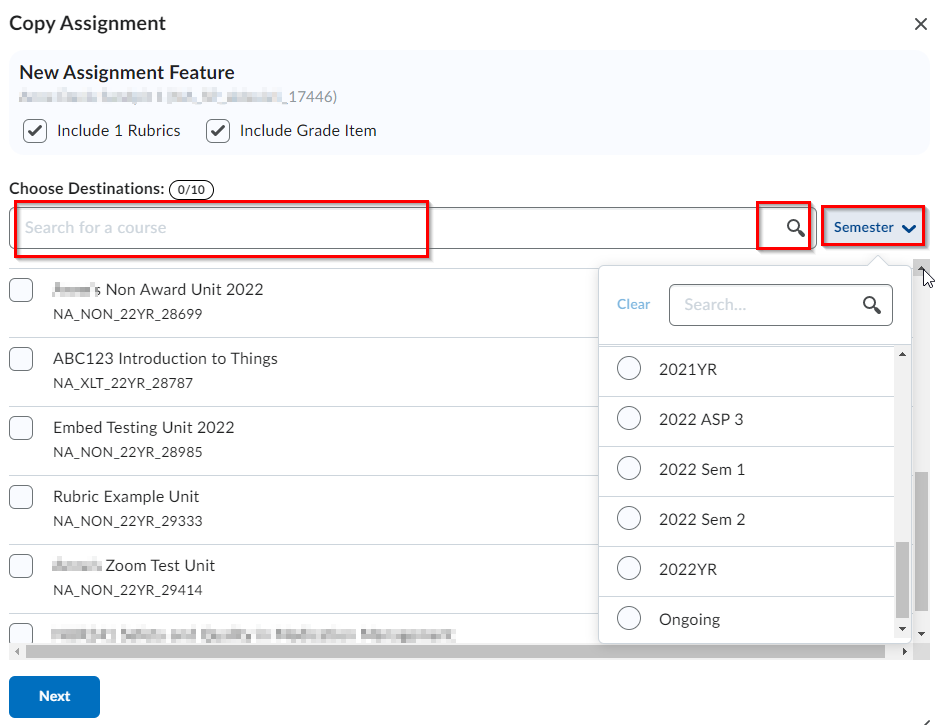This screenshot has height=725, width=936.
Task: Click course code NA_NON_22YR_28985
Action: pos(128,452)
